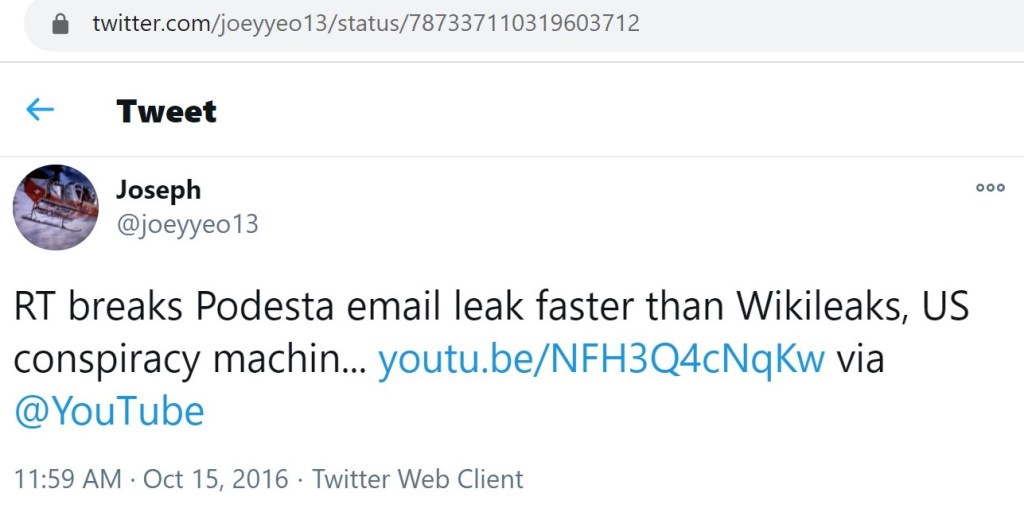
Task: Go back using the blue arrow
Action: [40, 110]
